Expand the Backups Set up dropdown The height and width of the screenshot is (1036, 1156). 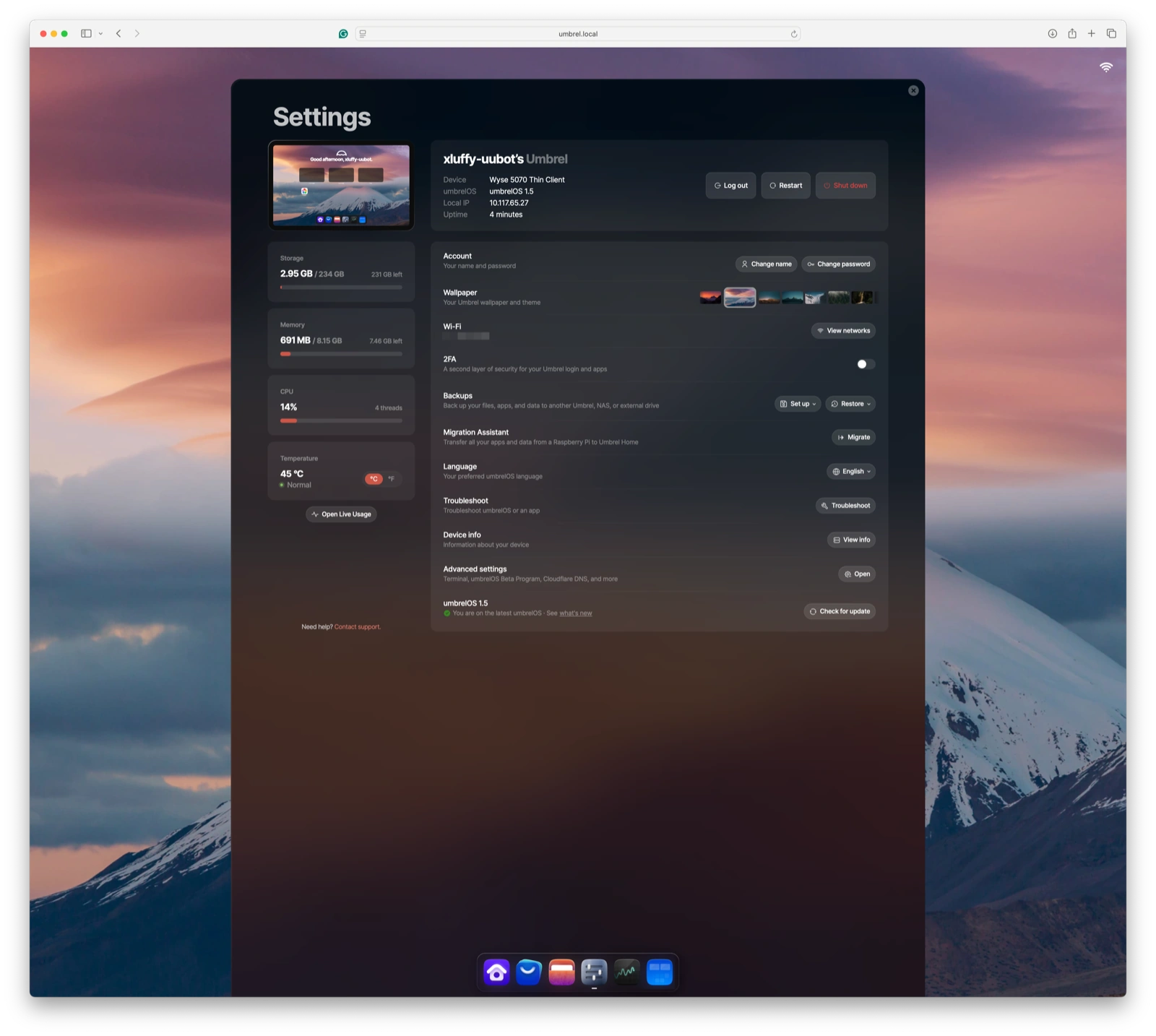tap(798, 404)
